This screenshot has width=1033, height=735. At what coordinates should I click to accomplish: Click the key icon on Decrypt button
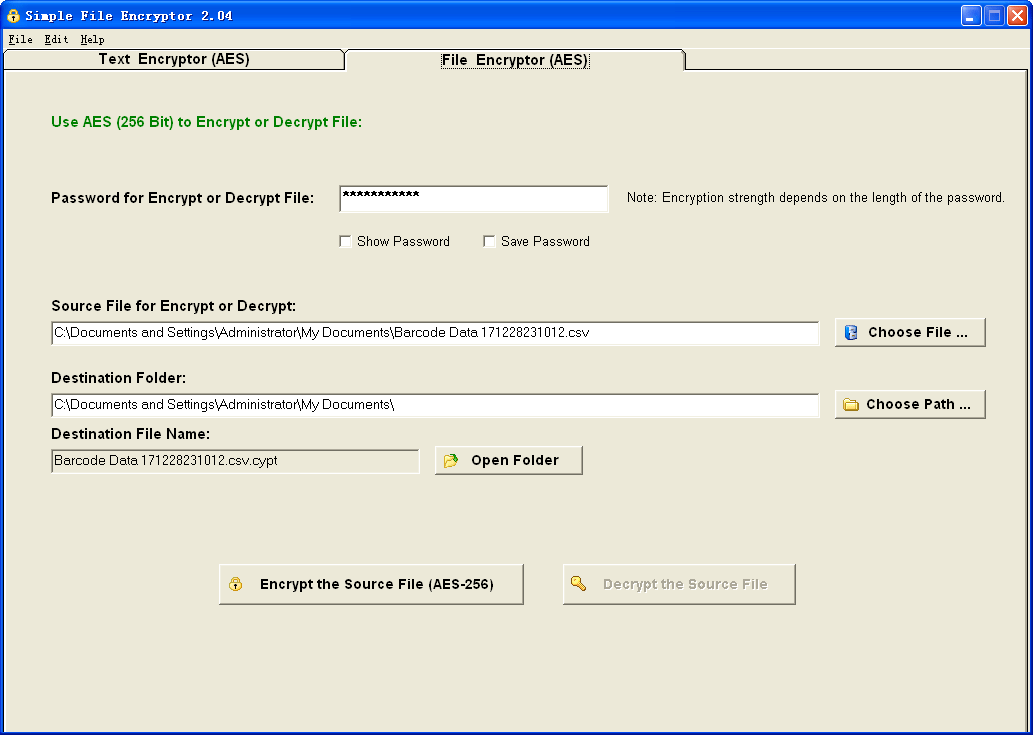578,584
